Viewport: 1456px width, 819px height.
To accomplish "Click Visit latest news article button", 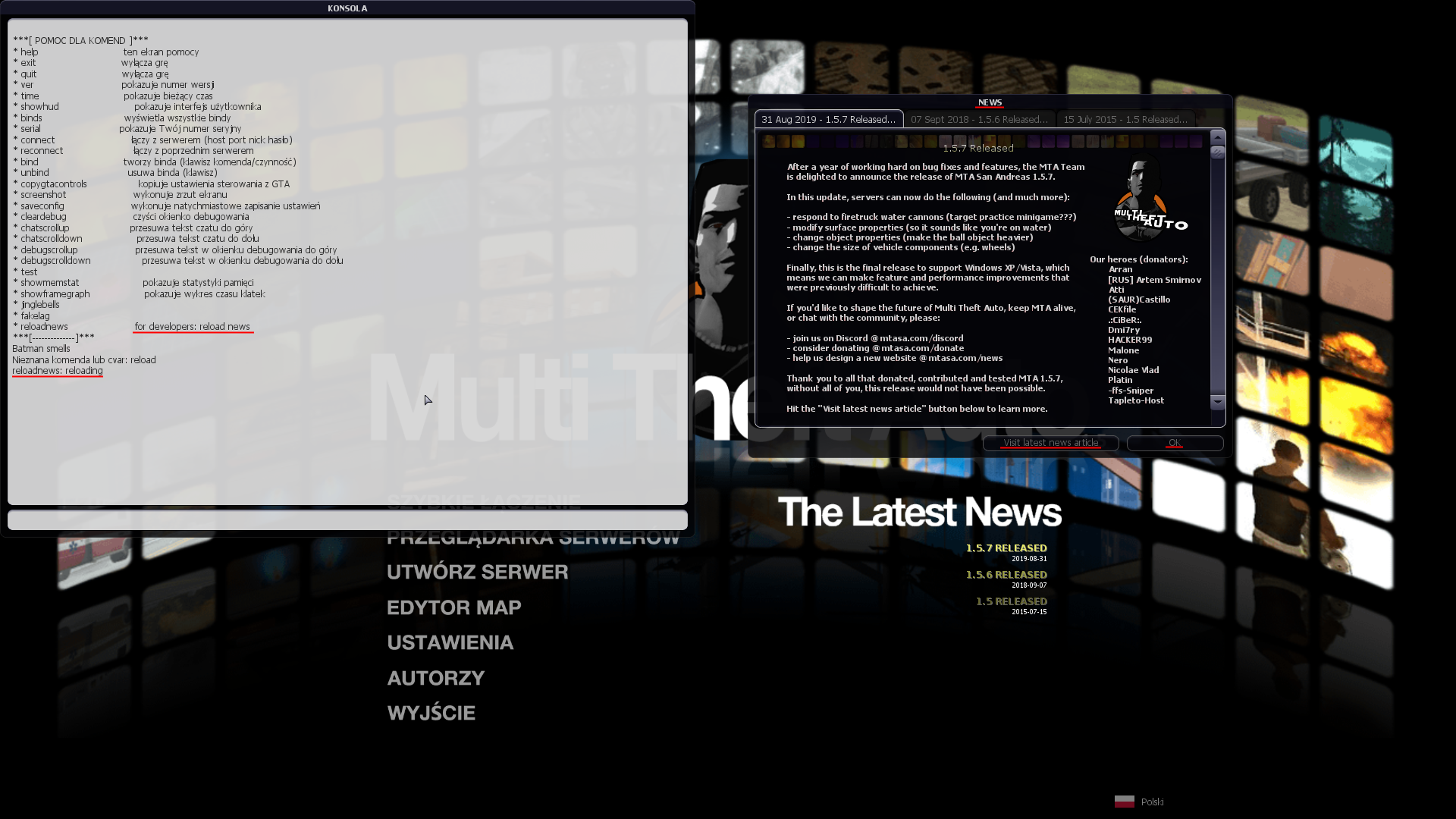I will tap(1050, 443).
